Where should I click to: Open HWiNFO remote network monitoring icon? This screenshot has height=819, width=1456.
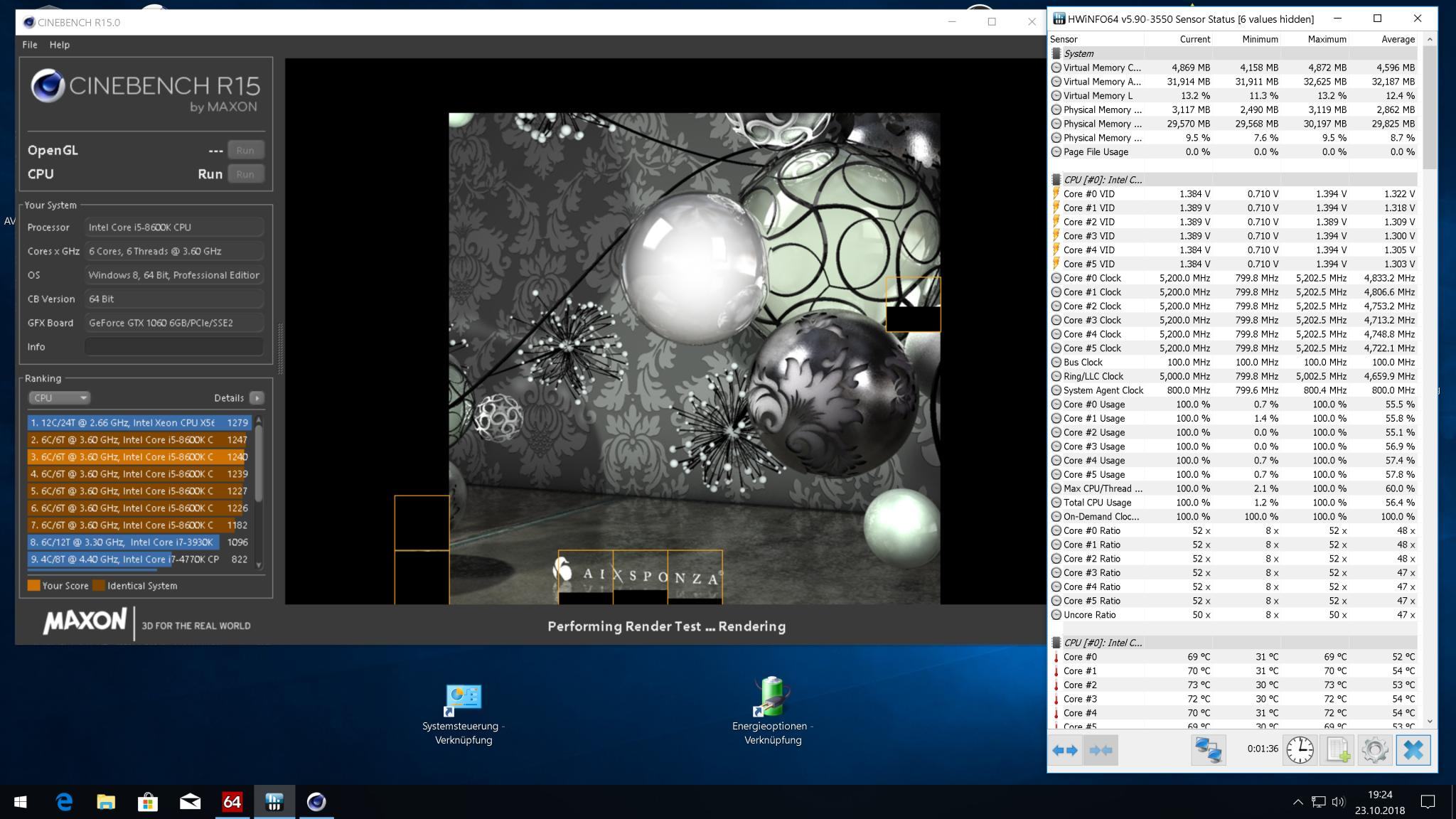[1208, 750]
